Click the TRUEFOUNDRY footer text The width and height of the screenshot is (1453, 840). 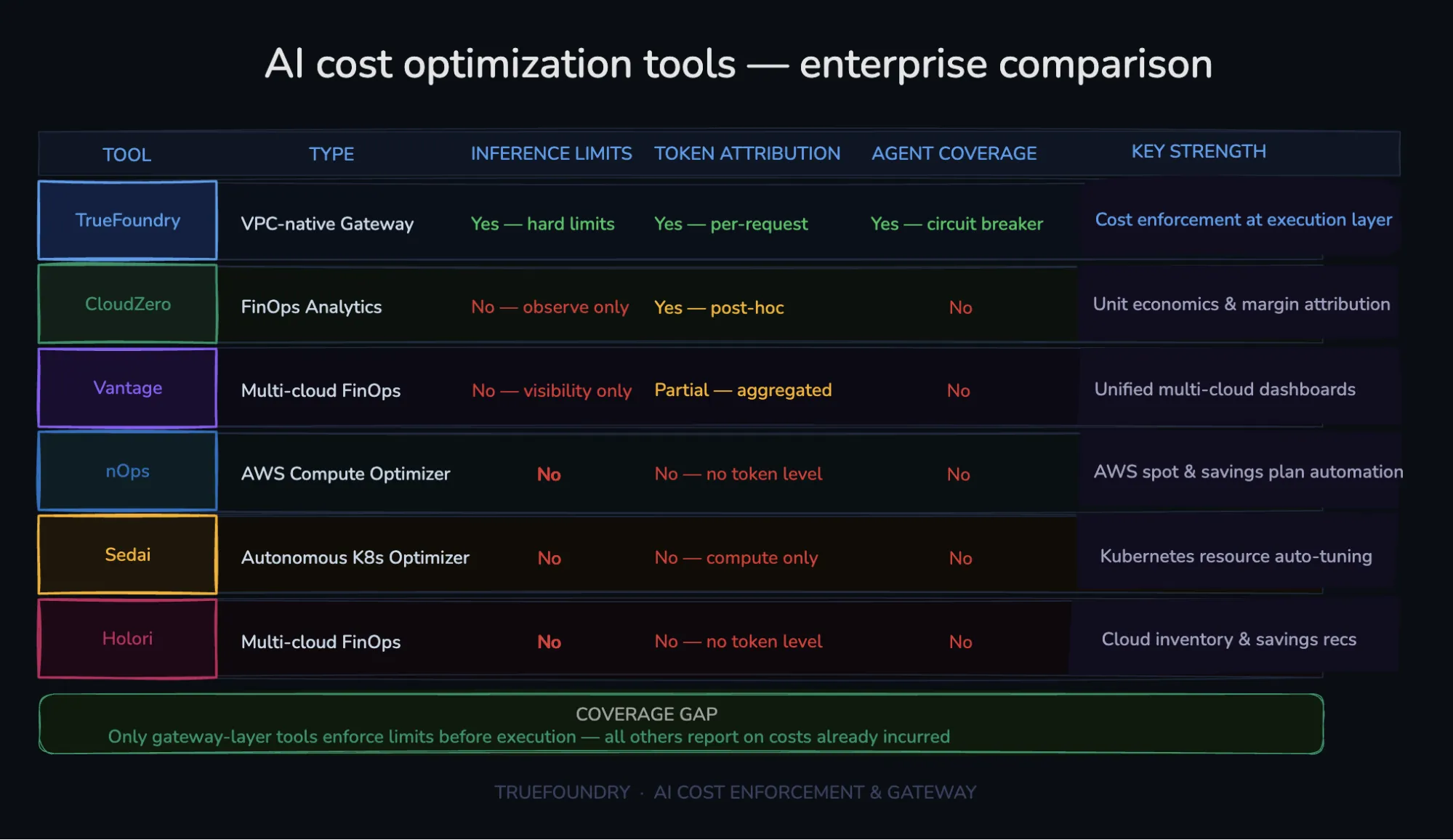point(735,792)
